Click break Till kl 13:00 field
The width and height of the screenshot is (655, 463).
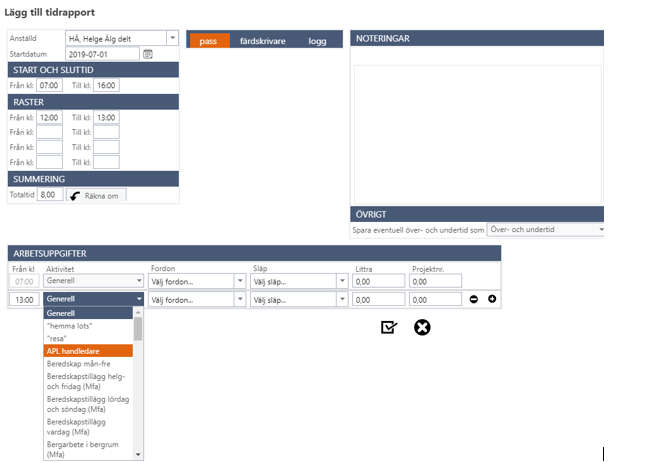pyautogui.click(x=106, y=117)
